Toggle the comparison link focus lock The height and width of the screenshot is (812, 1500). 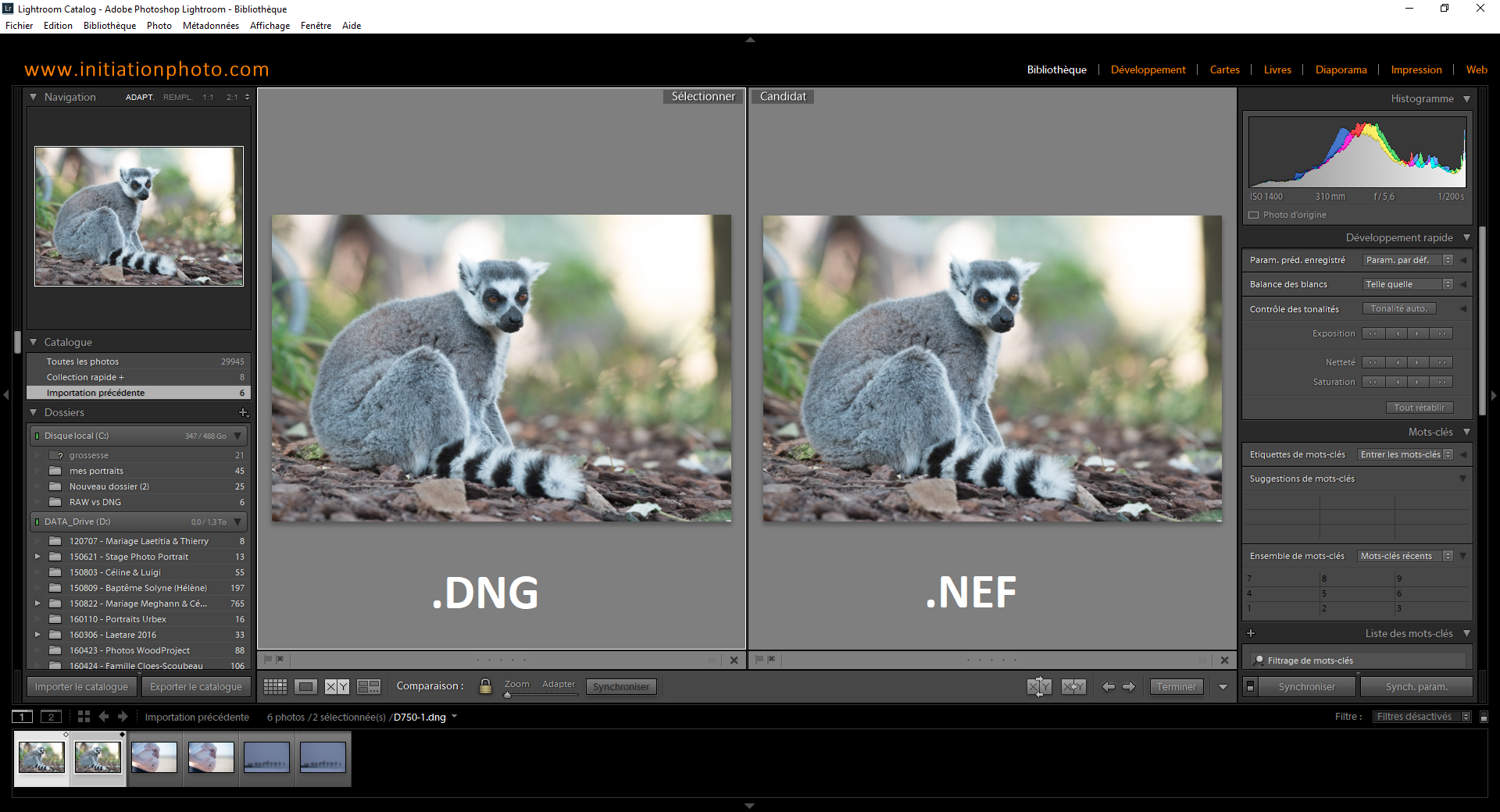click(485, 686)
